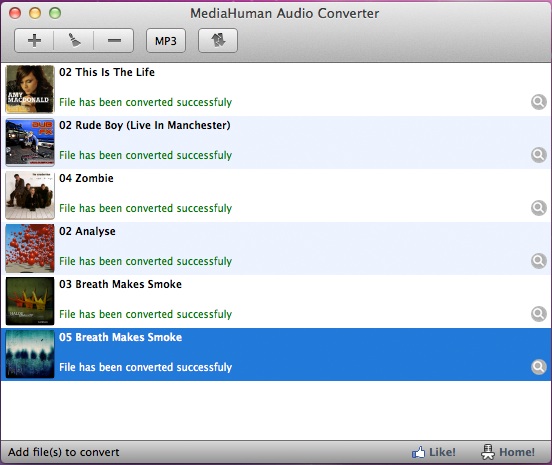Image resolution: width=552 pixels, height=465 pixels.
Task: Select the red balloons cover for 02 Analyse
Action: (x=30, y=248)
